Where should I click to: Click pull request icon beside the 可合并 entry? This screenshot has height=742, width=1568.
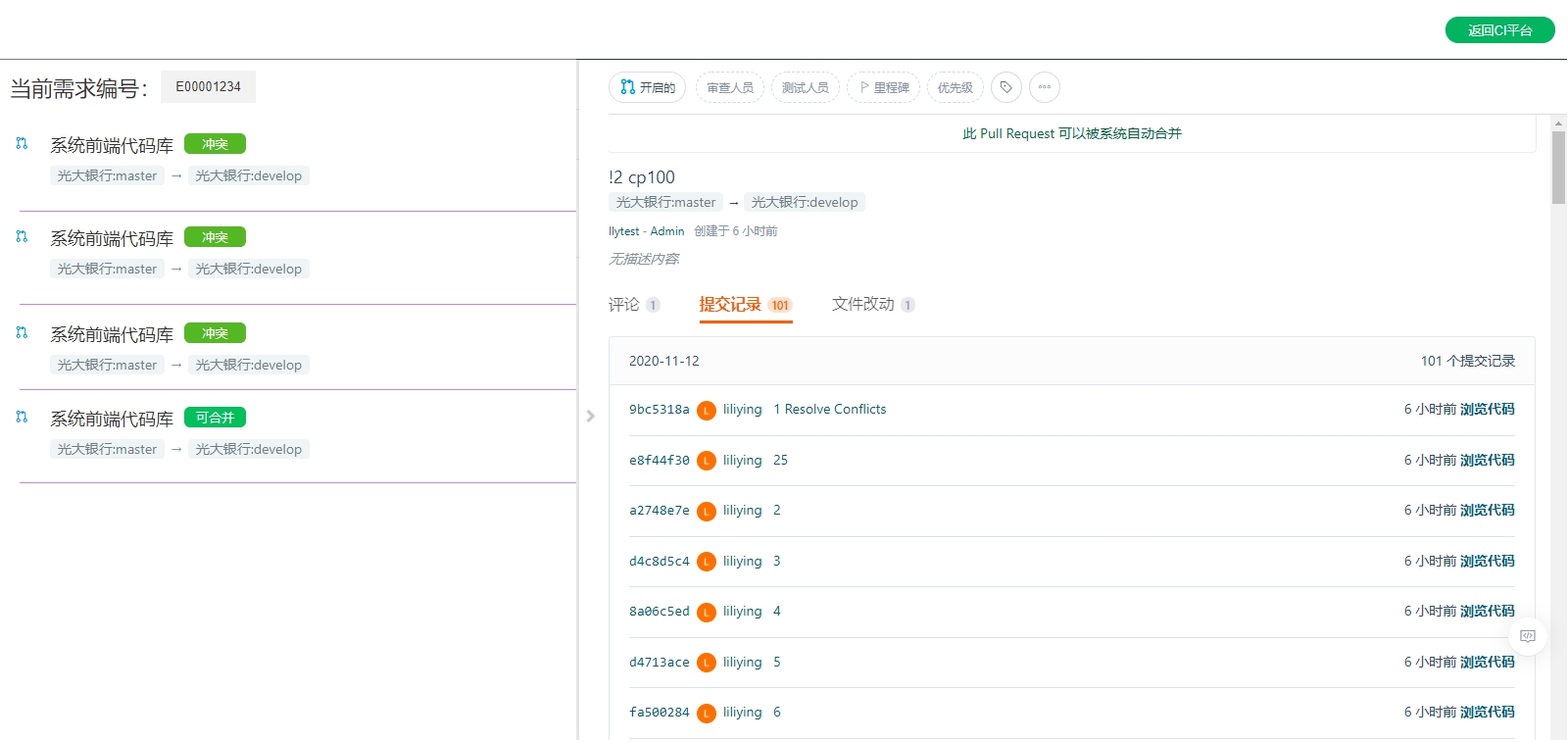[x=22, y=418]
